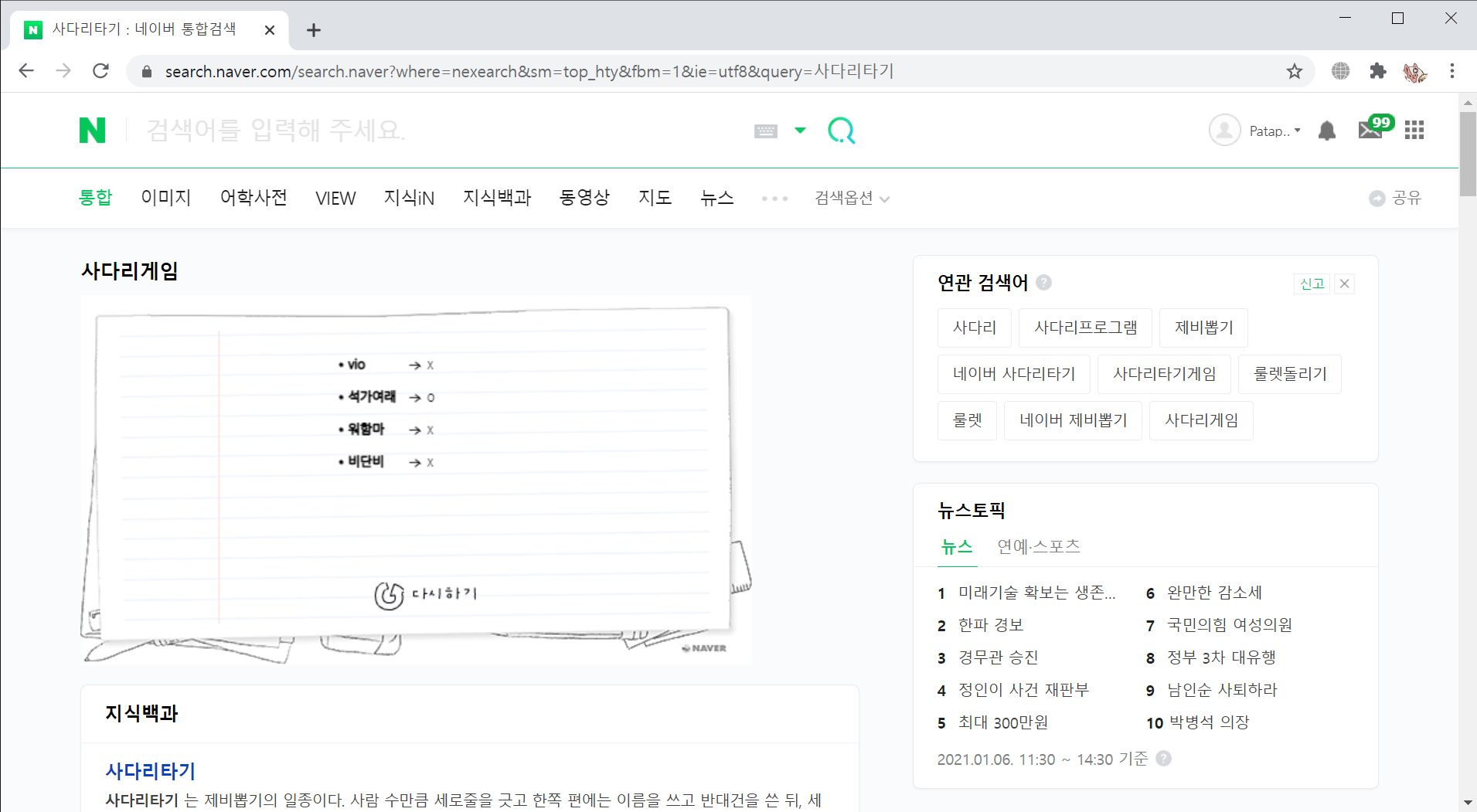Close the 연관 검색어 panel
Viewport: 1477px width, 812px height.
click(x=1345, y=284)
